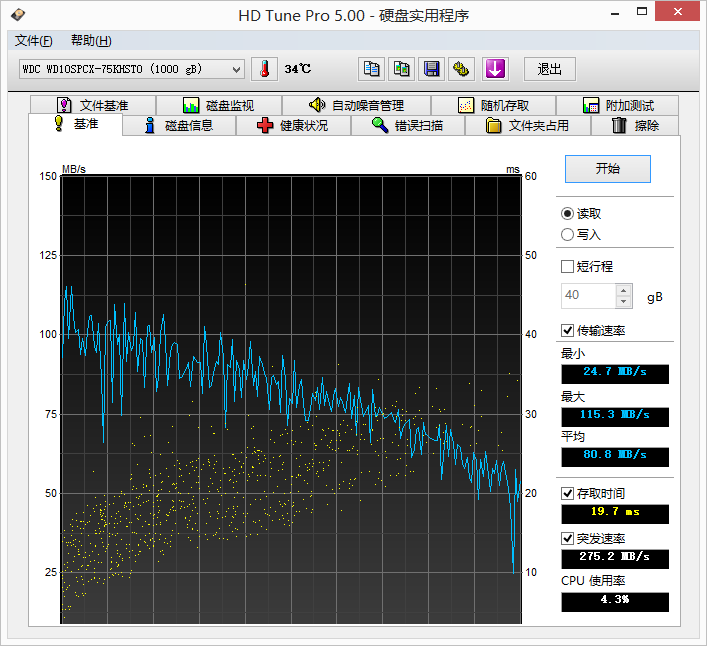Select the 读取 read radio button

point(568,213)
